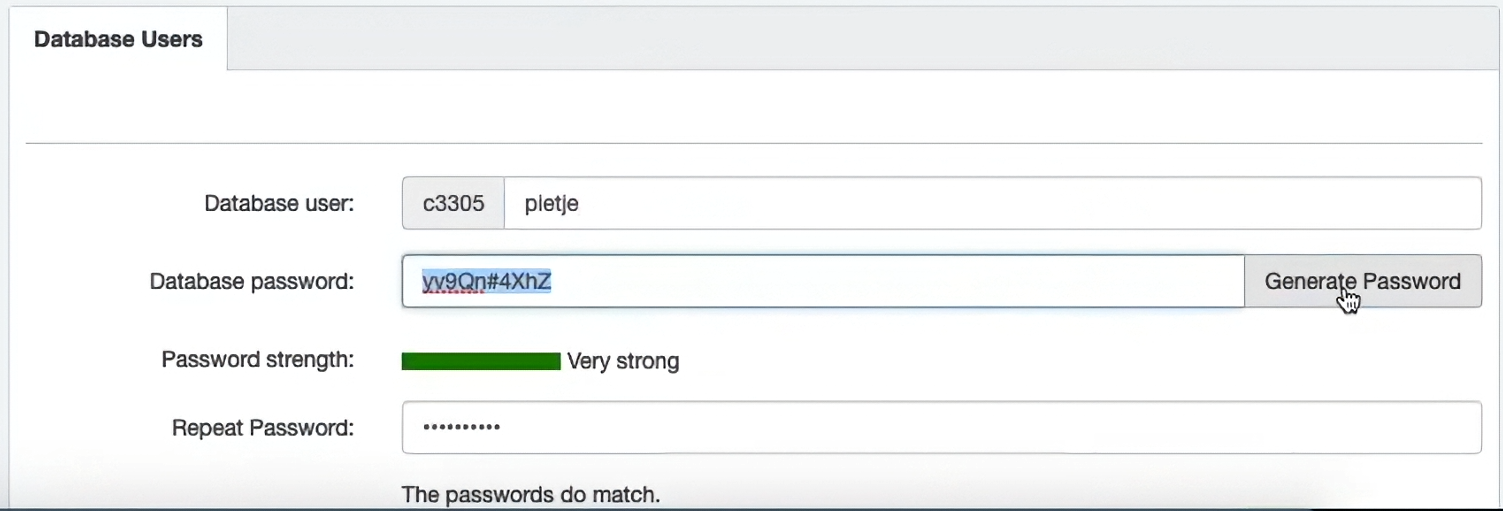Click the highlighted yv9Qn#4XhZ password text

pyautogui.click(x=487, y=282)
